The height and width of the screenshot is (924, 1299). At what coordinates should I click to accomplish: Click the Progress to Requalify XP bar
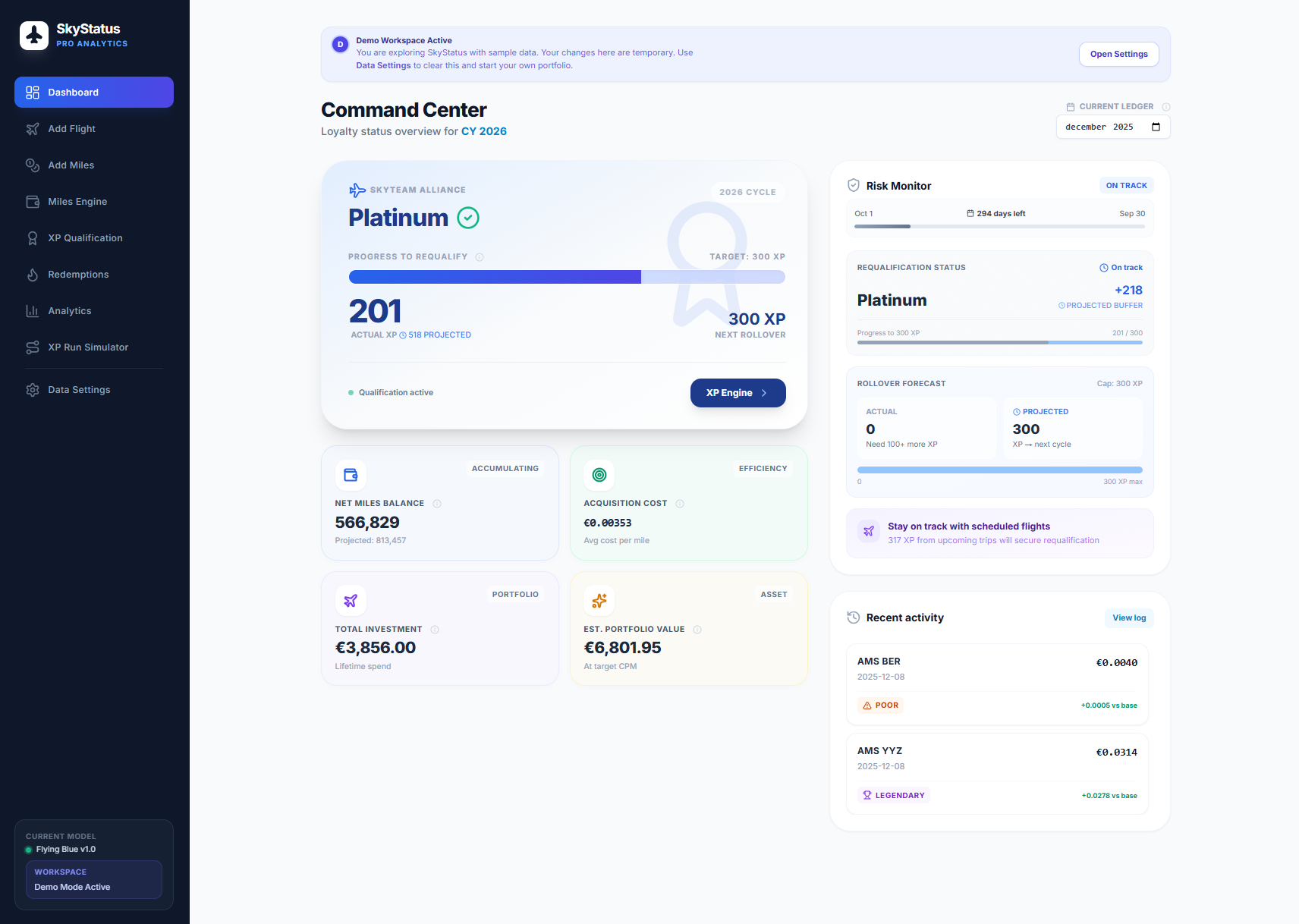coord(567,277)
